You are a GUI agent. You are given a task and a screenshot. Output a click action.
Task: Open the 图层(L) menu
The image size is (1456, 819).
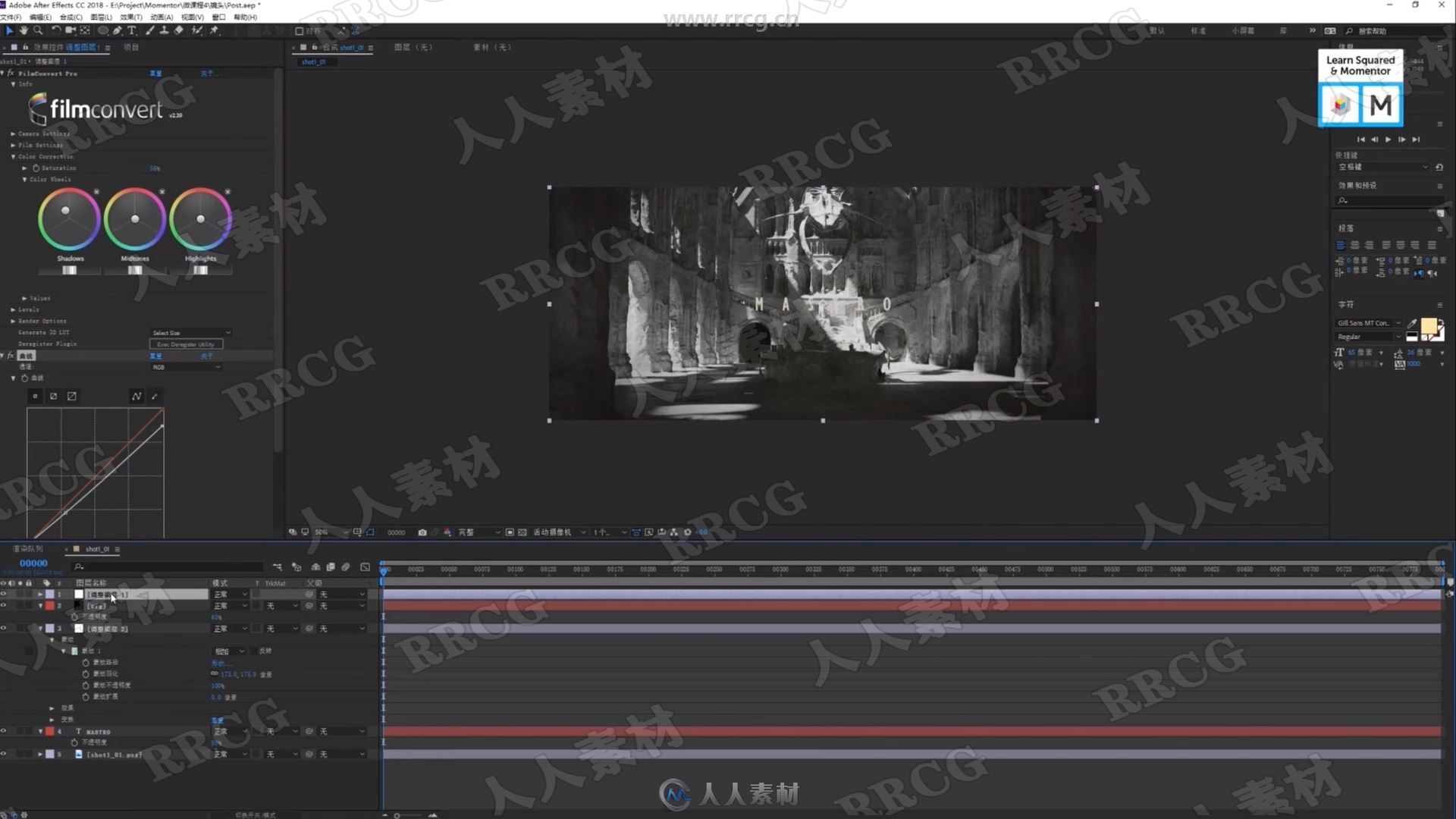pos(101,17)
